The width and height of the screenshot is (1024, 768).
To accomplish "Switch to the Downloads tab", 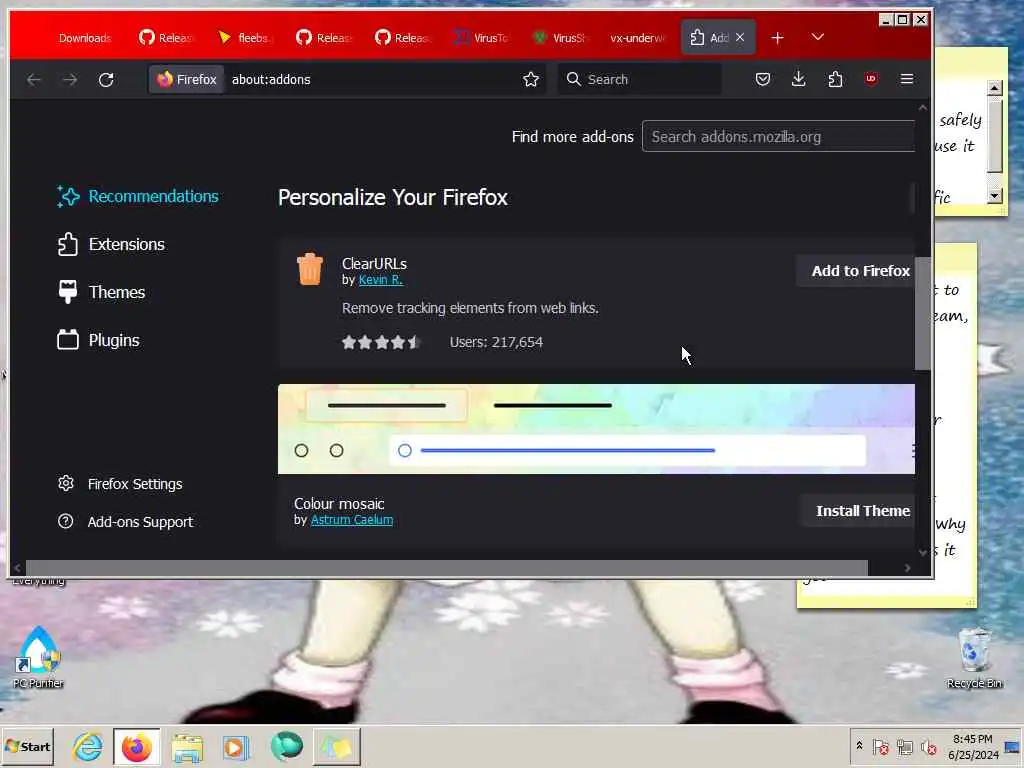I will 85,38.
